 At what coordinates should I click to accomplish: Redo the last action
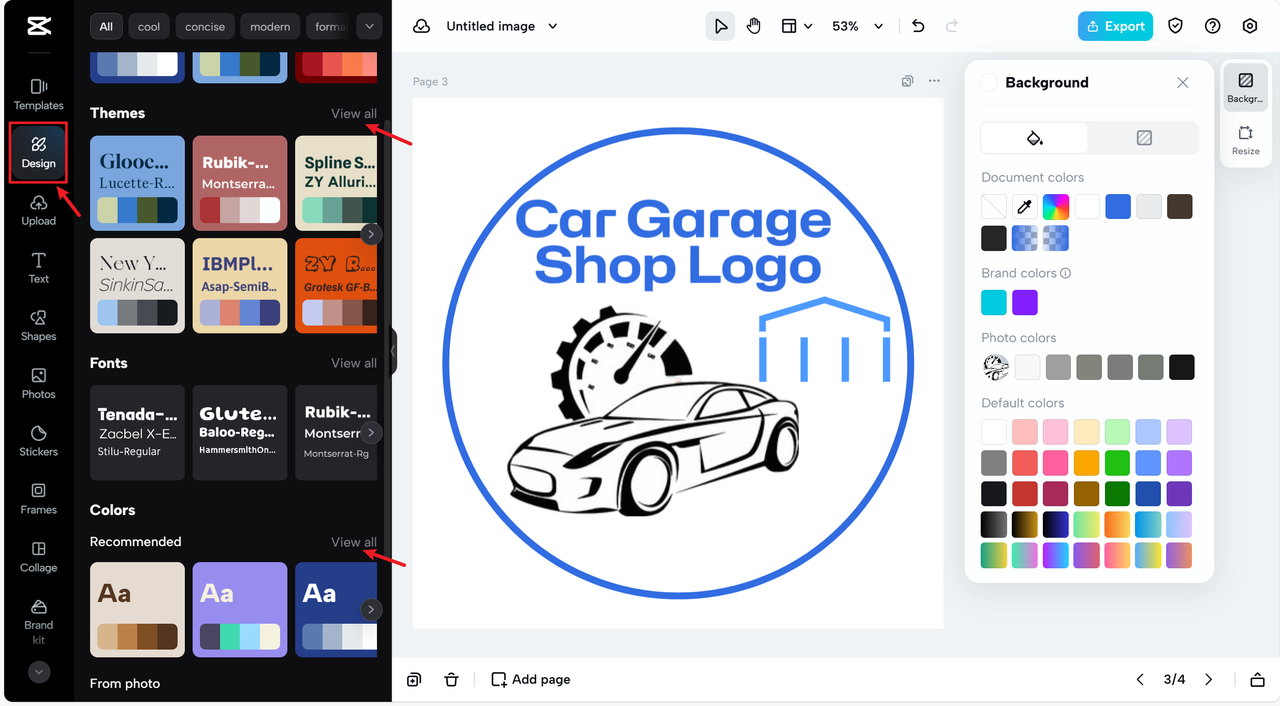coord(951,26)
